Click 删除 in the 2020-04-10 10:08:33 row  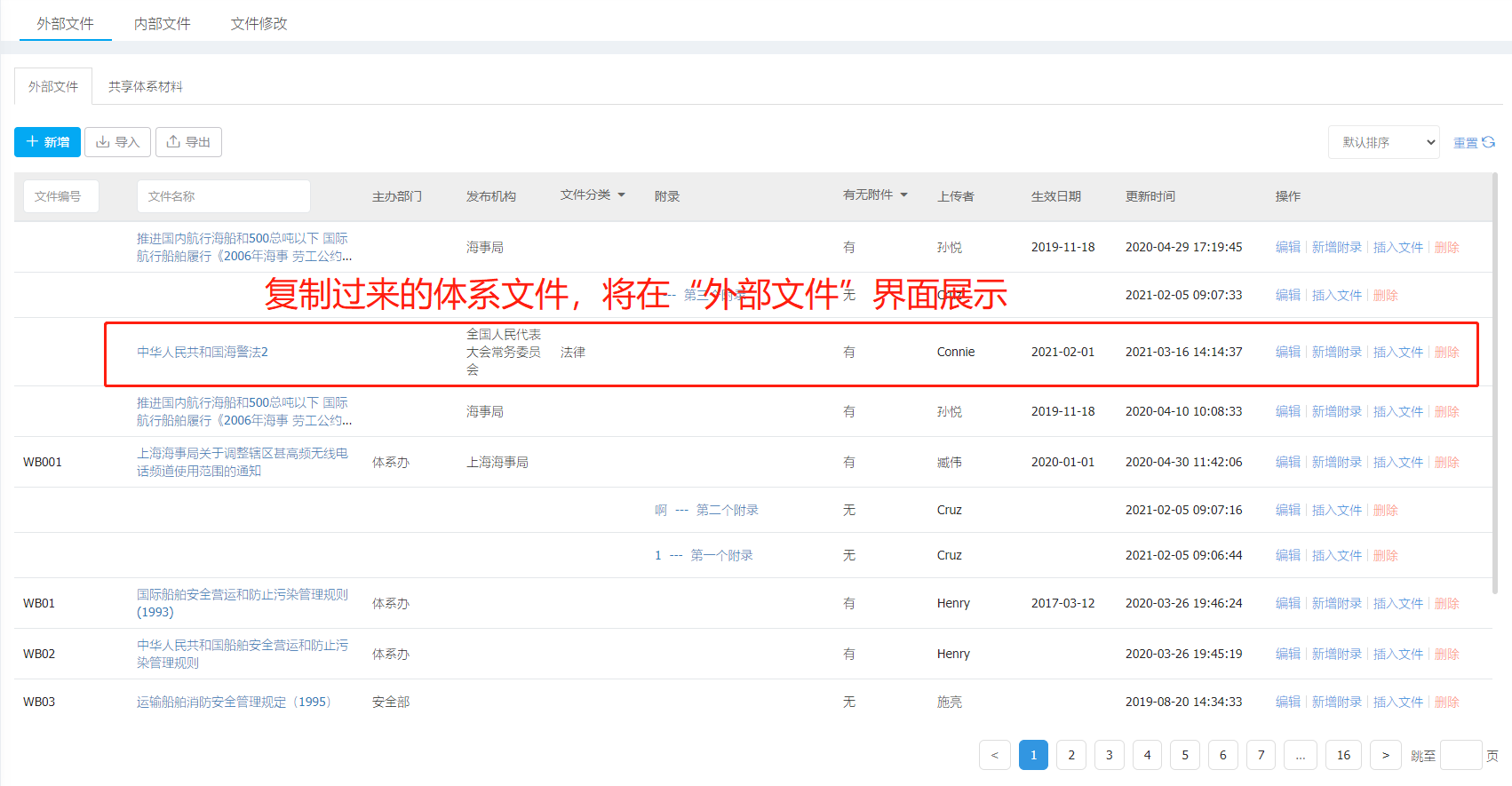(x=1447, y=411)
